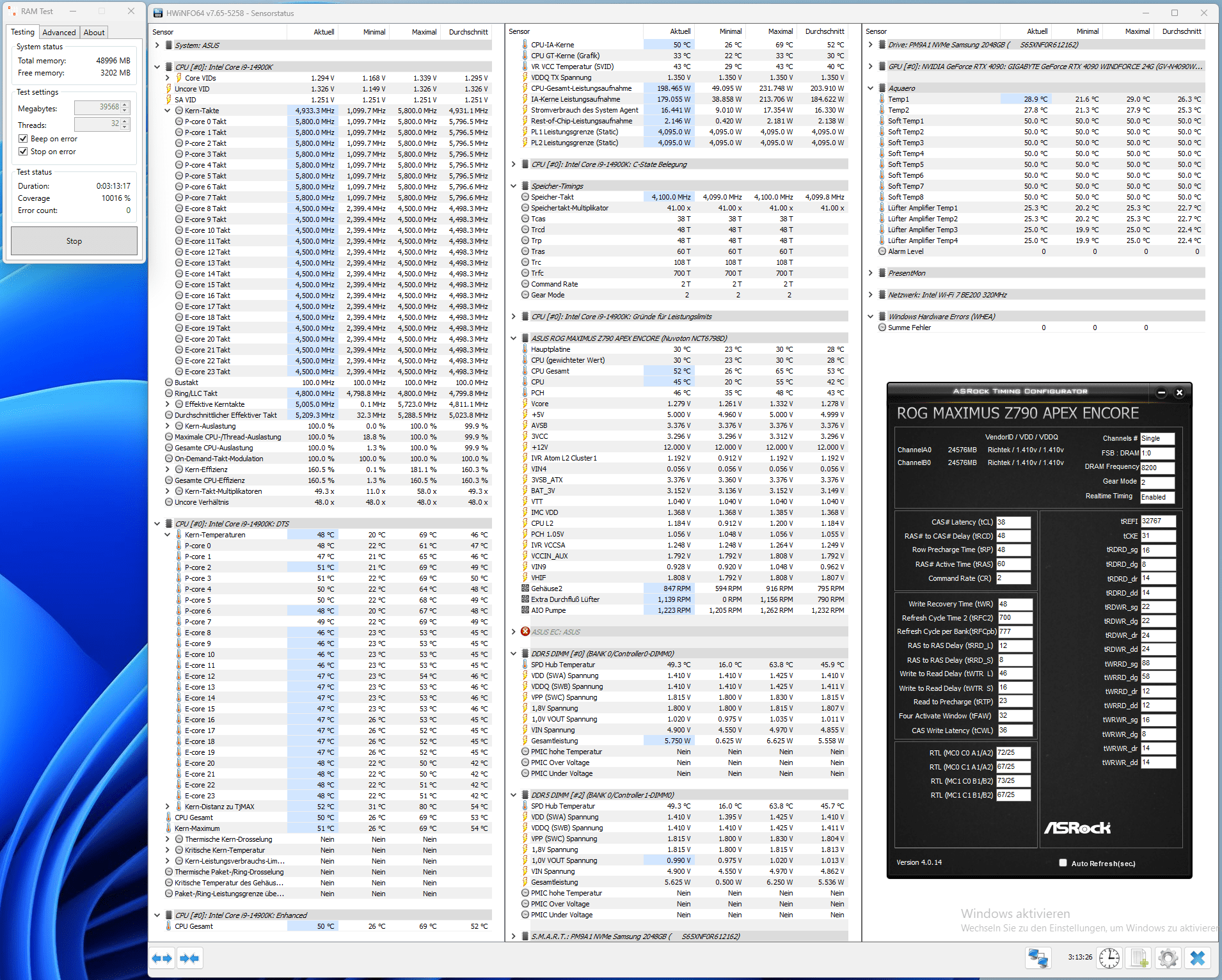Click the chip icon beside System: ASUS
1222x980 pixels.
pos(169,45)
